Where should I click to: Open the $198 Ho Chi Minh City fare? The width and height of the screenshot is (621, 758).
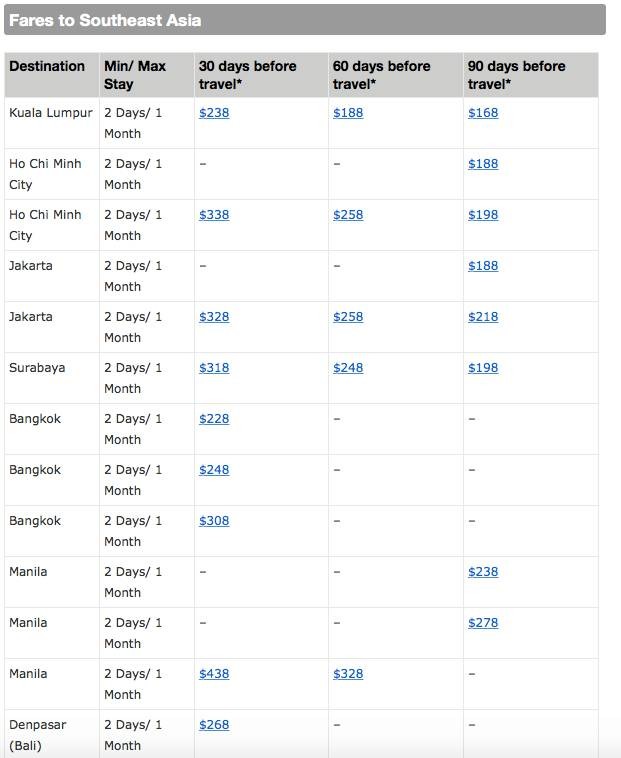click(x=482, y=215)
